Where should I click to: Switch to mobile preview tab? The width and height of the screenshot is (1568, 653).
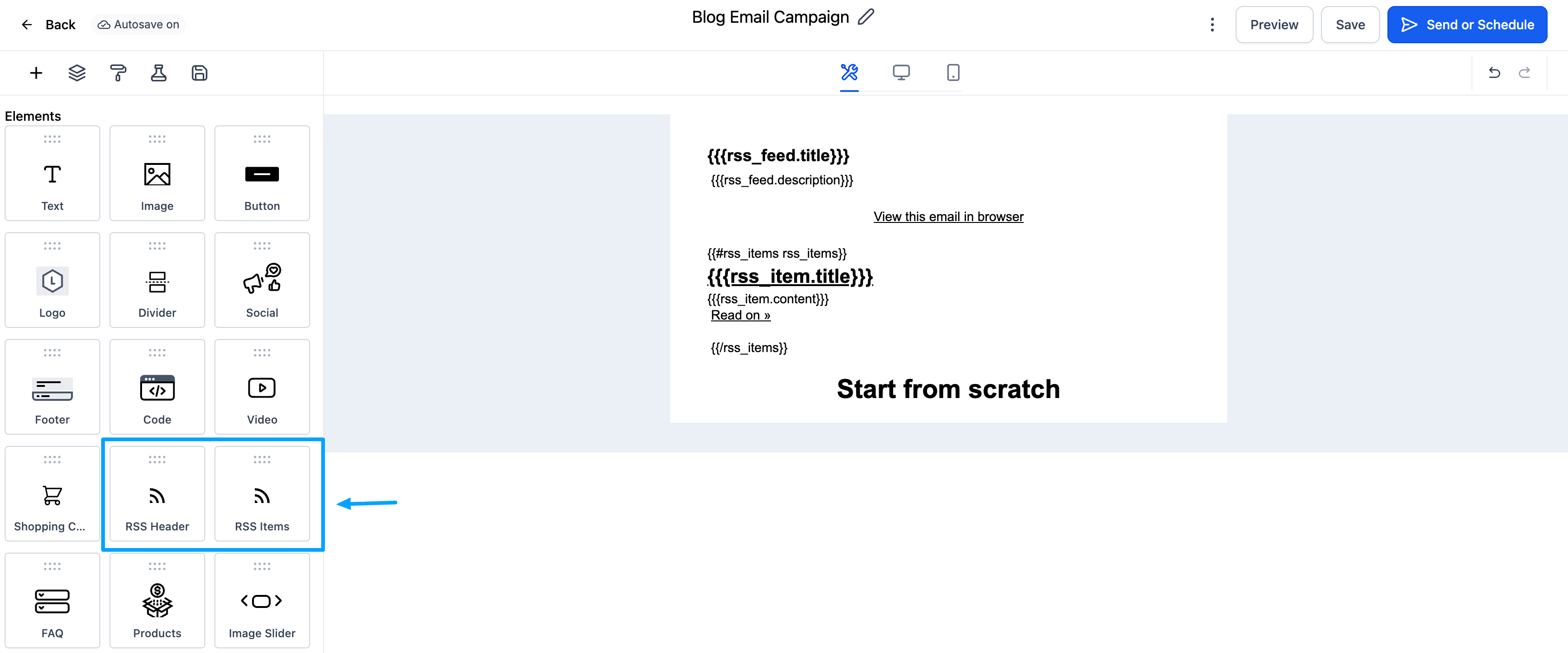coord(953,72)
